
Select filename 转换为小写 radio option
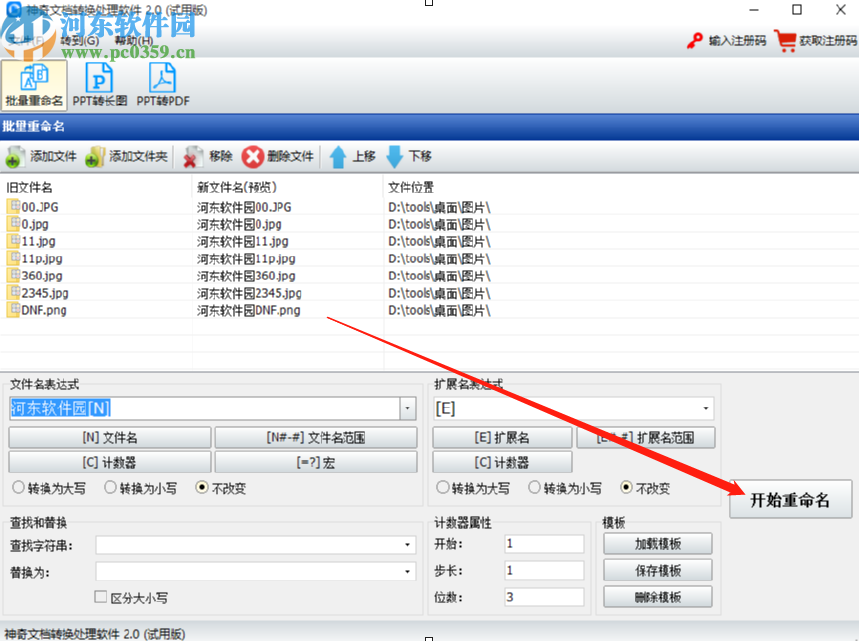coord(110,487)
